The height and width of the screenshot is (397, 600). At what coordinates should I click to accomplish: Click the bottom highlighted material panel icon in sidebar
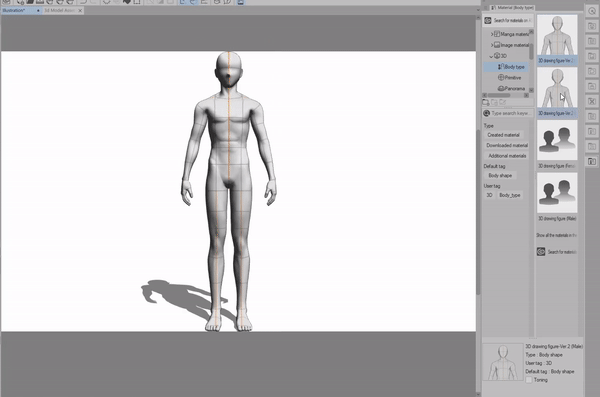coord(592,161)
